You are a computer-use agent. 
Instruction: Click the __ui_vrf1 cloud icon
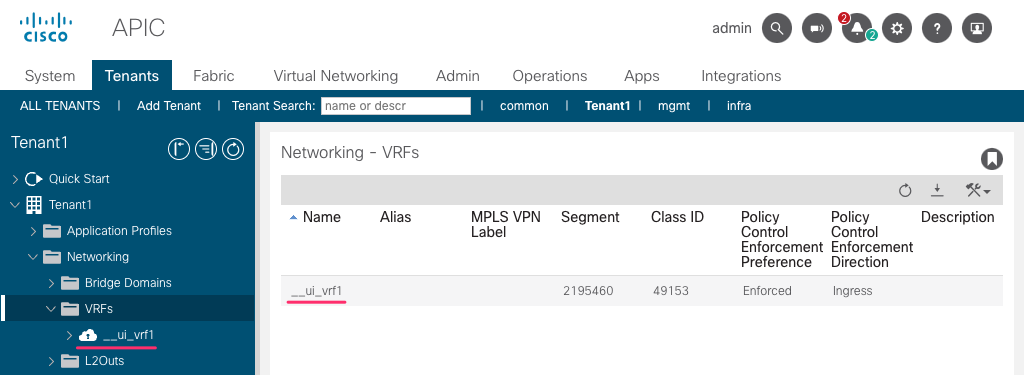coord(88,335)
